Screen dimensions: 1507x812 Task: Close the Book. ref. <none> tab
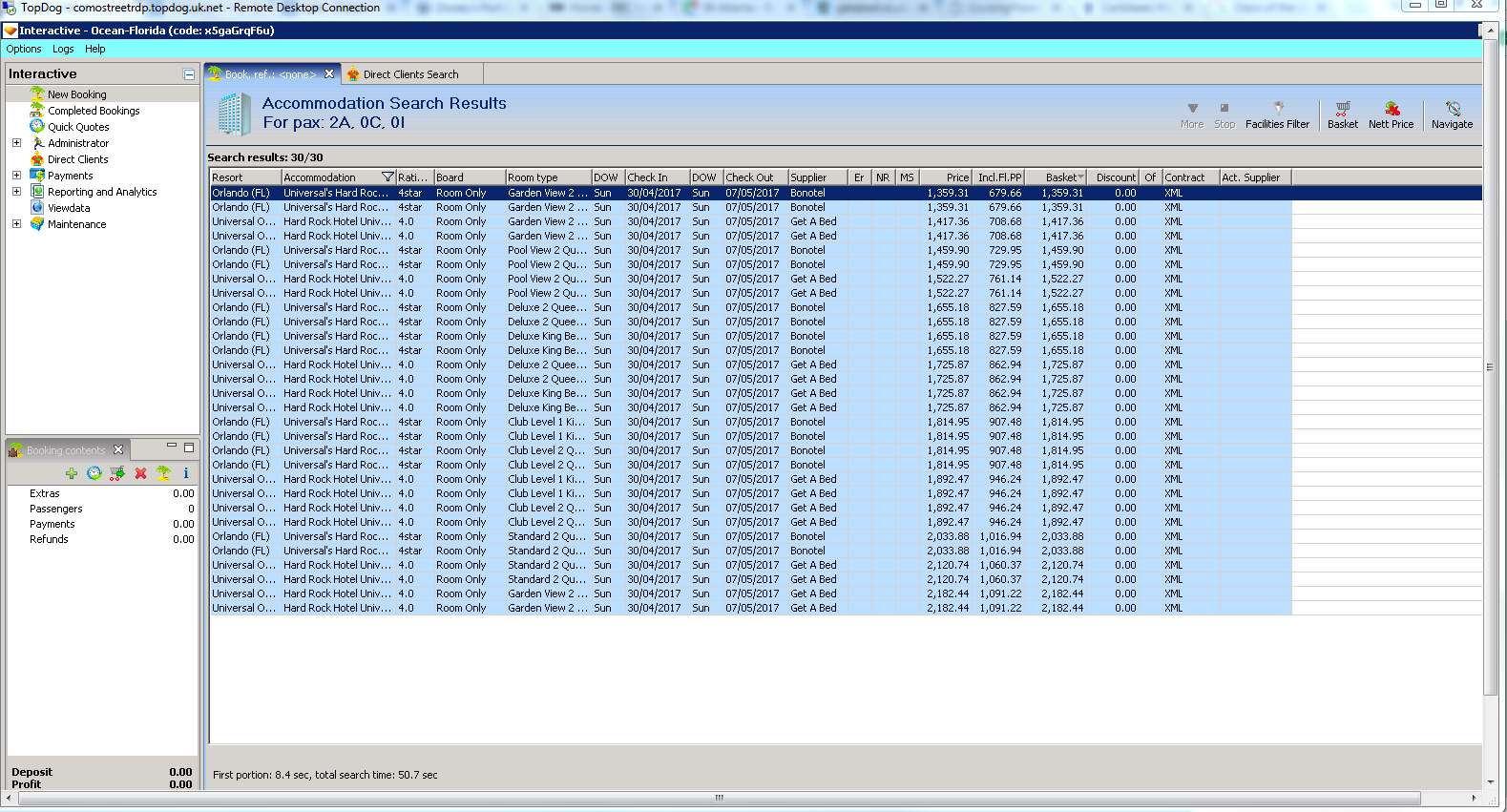pyautogui.click(x=329, y=73)
